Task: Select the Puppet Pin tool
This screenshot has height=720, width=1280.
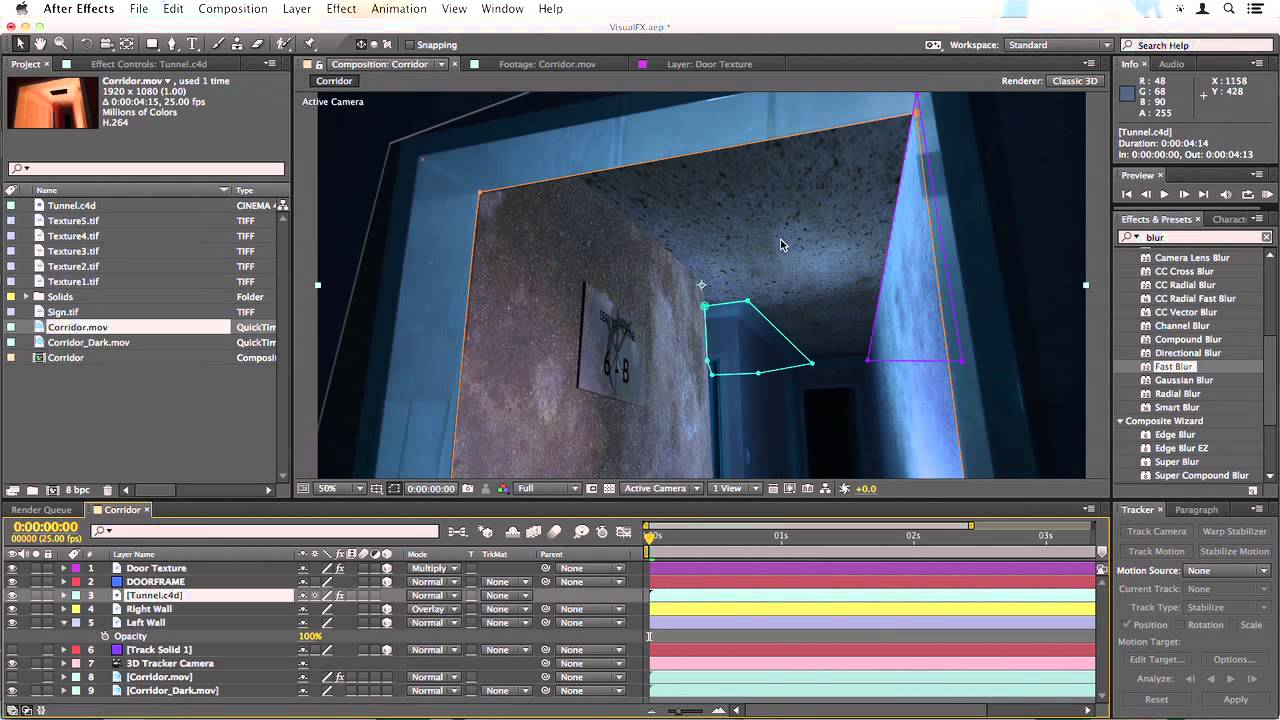Action: pos(310,44)
